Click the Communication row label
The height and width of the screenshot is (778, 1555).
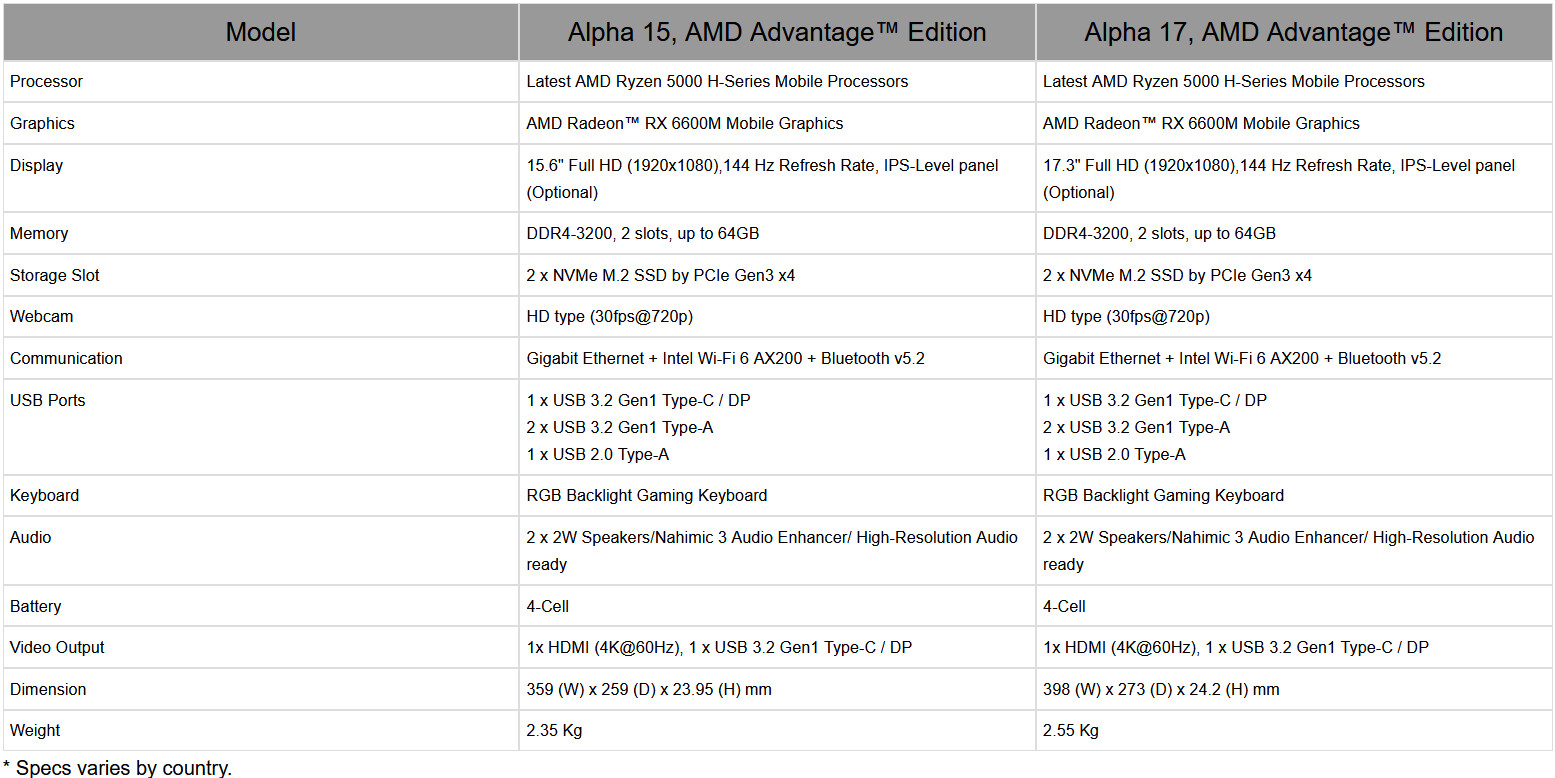tap(66, 358)
